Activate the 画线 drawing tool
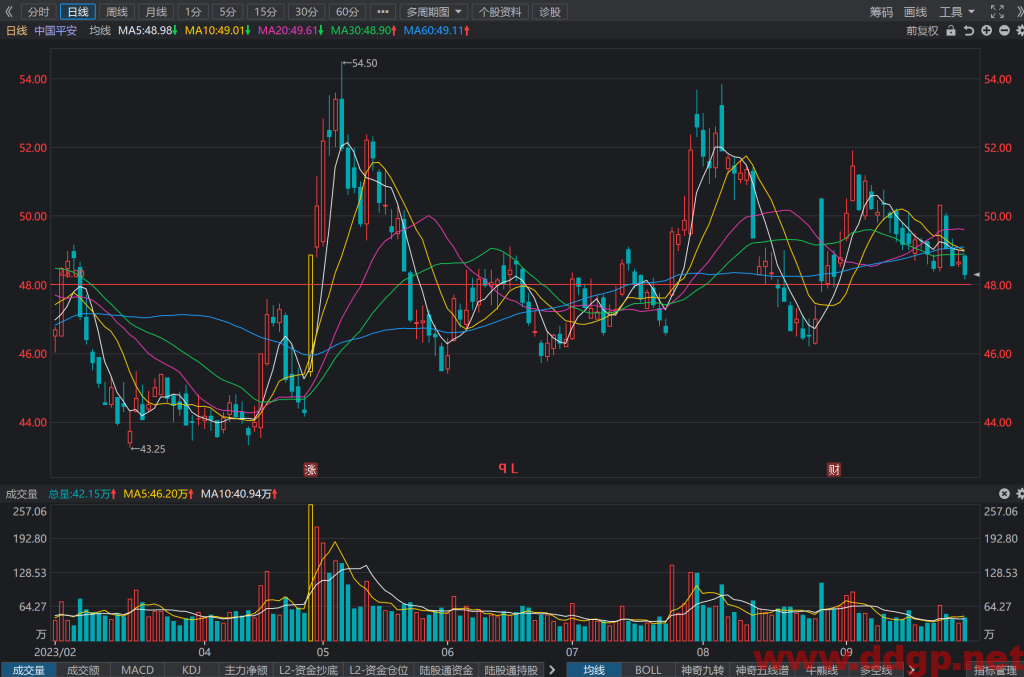 point(915,12)
